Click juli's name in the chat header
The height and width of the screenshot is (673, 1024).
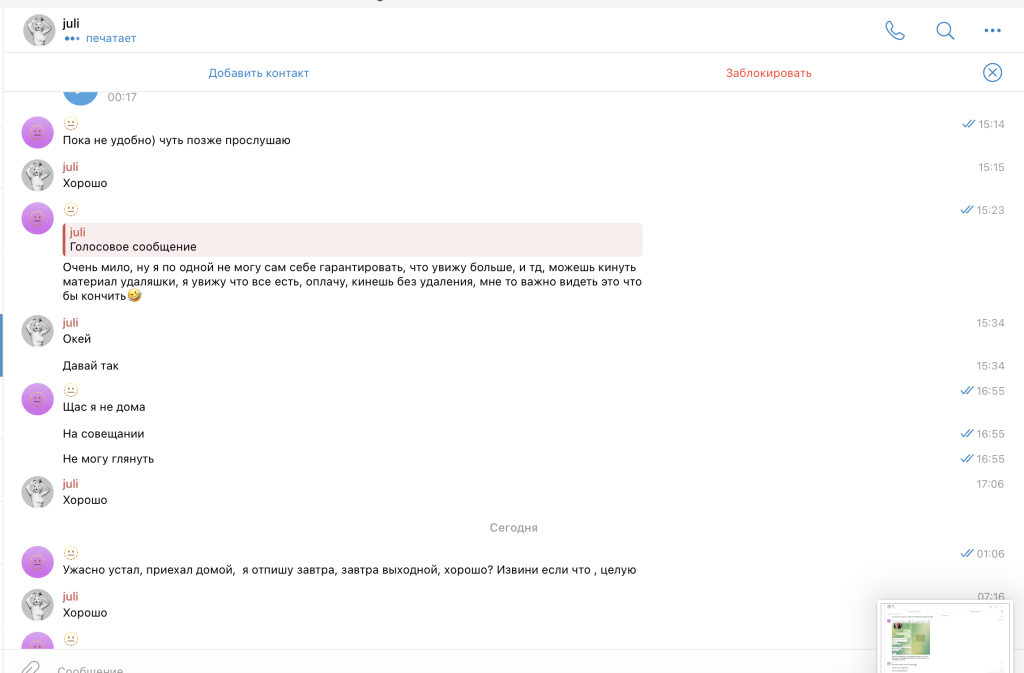click(x=71, y=23)
